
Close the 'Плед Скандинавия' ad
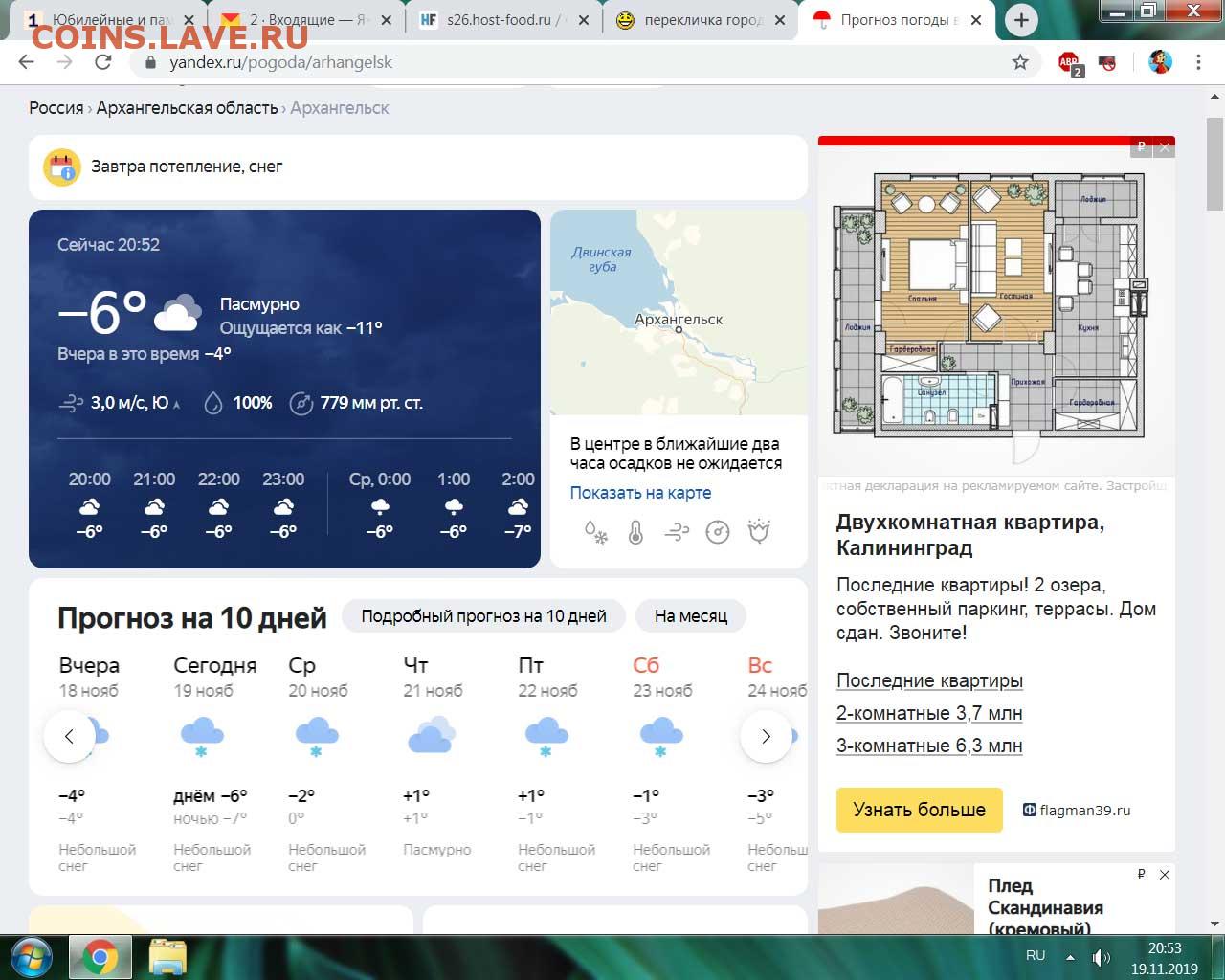point(1165,875)
